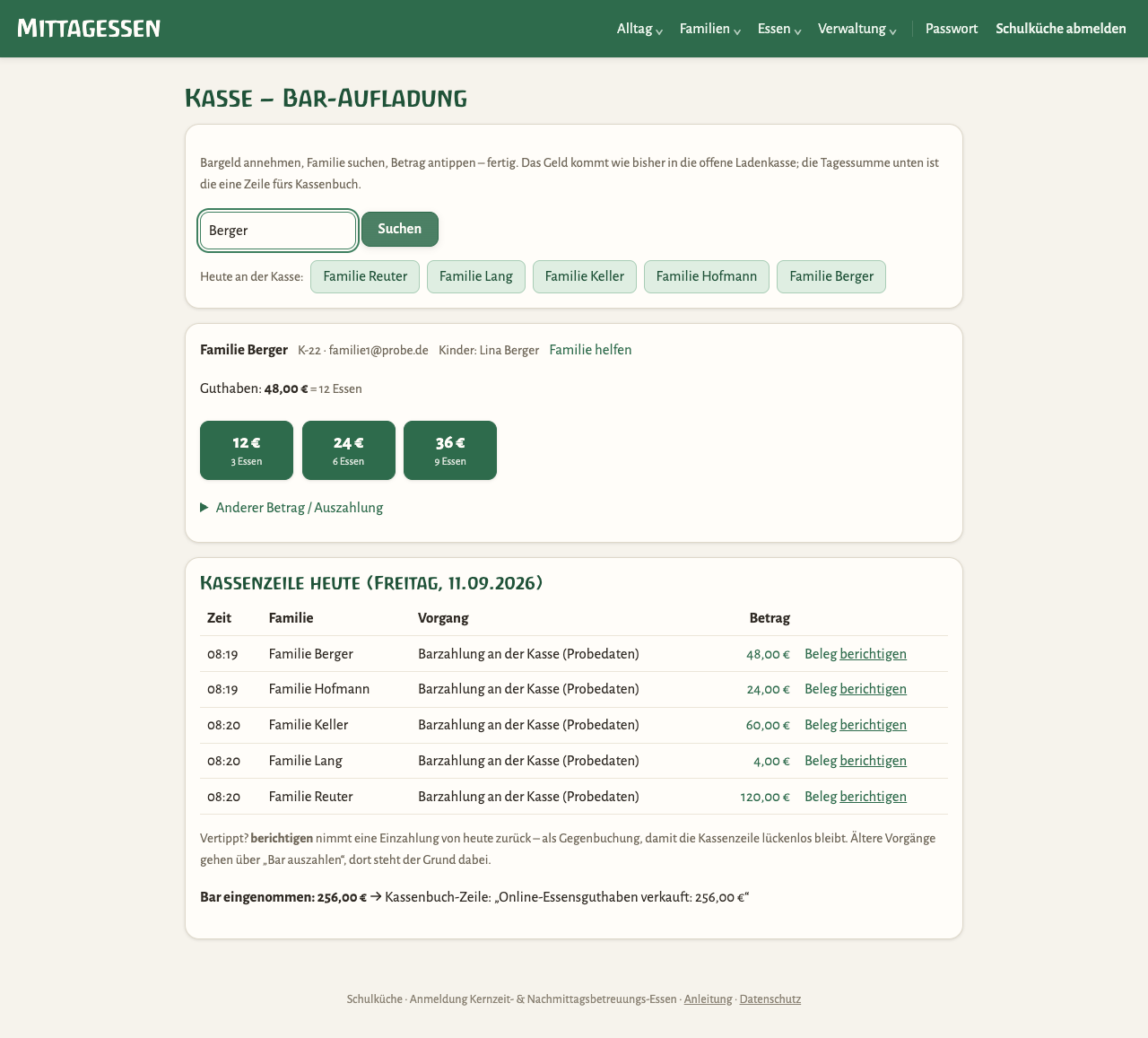
Task: Open Beleg for Familie Berger's payment
Action: pos(821,654)
